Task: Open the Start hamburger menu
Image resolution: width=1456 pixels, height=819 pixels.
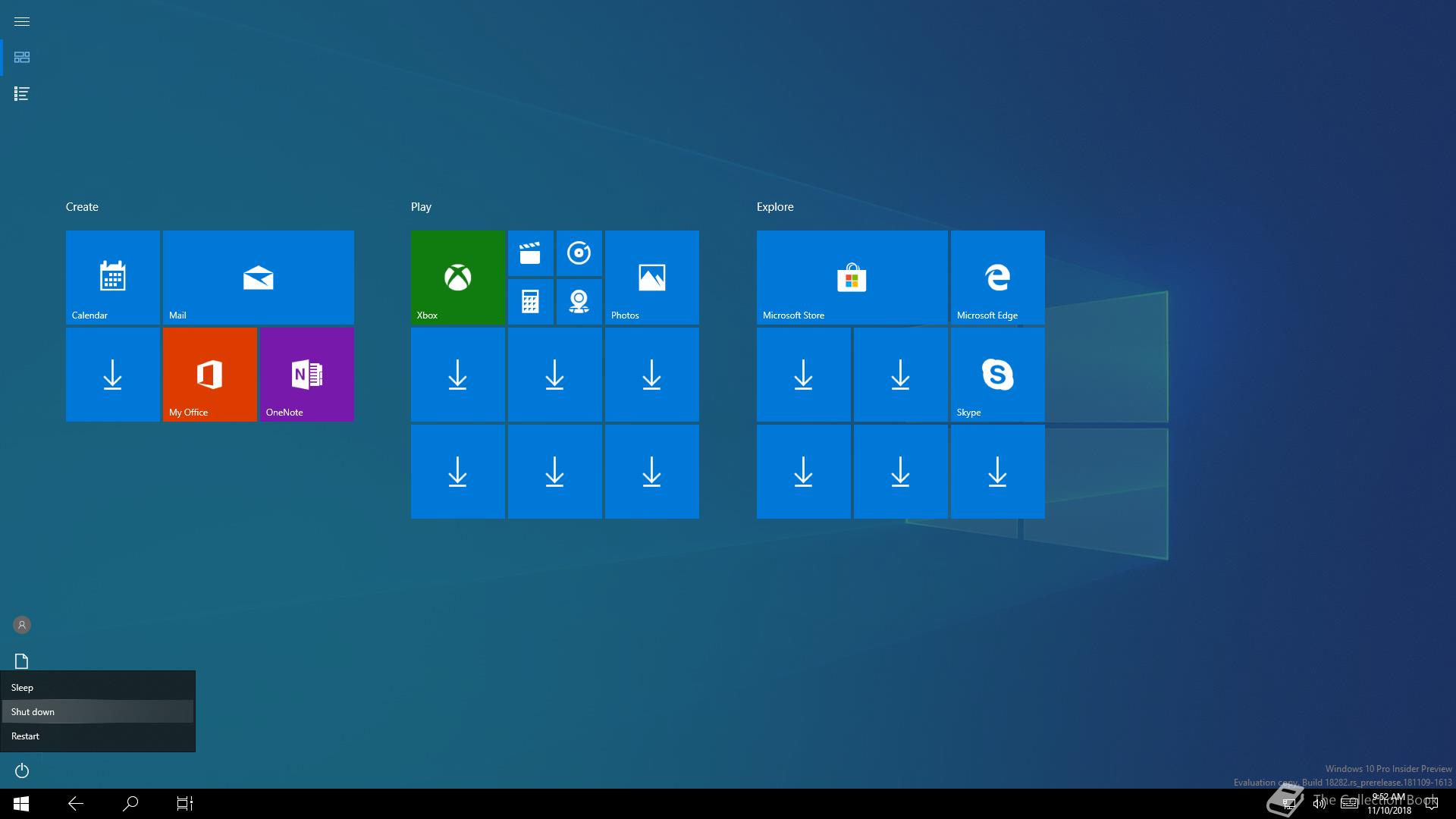Action: [21, 21]
